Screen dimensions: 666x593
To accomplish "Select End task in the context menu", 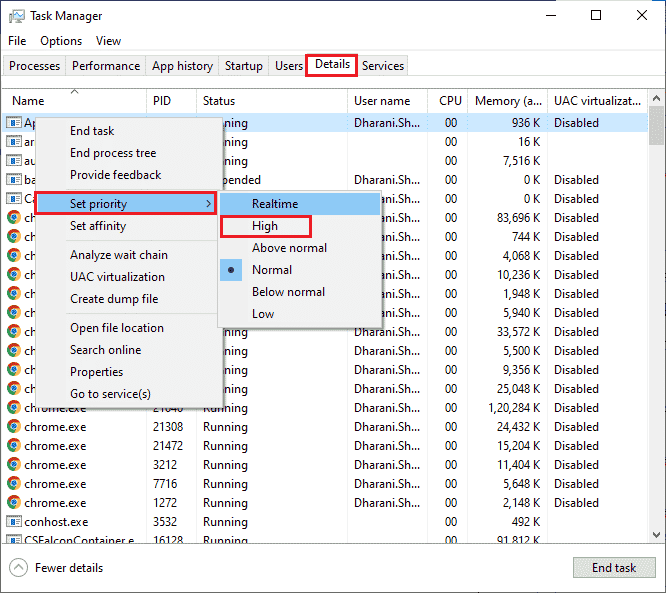I will click(x=92, y=131).
